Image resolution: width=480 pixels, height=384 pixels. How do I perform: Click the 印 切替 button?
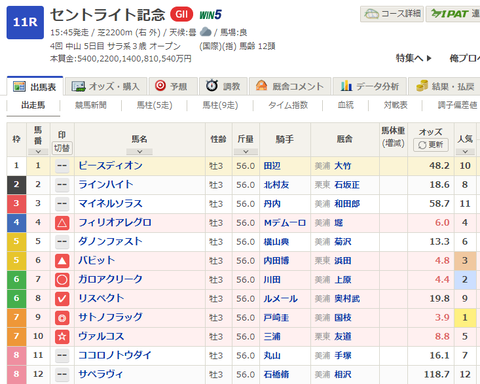[62, 148]
